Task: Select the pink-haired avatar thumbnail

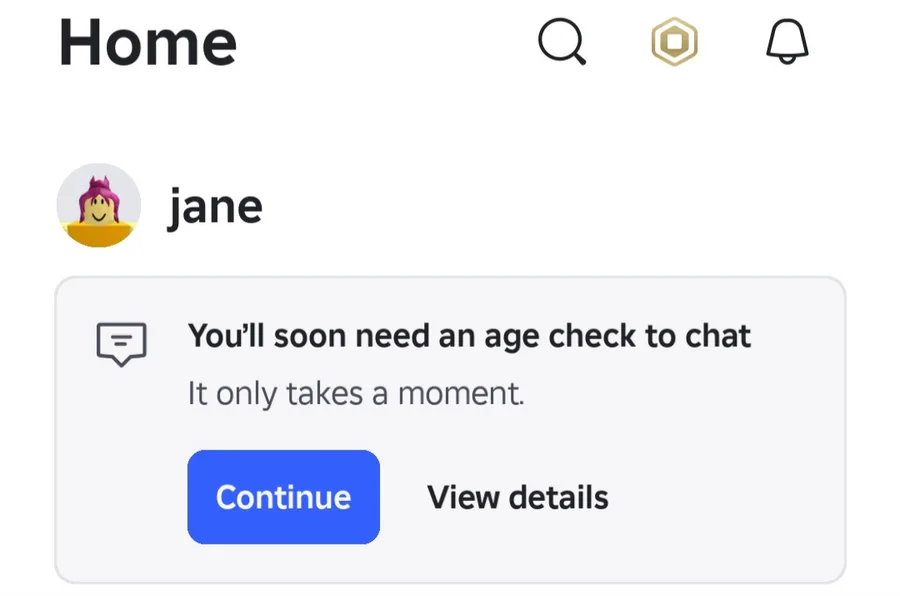Action: click(x=97, y=206)
